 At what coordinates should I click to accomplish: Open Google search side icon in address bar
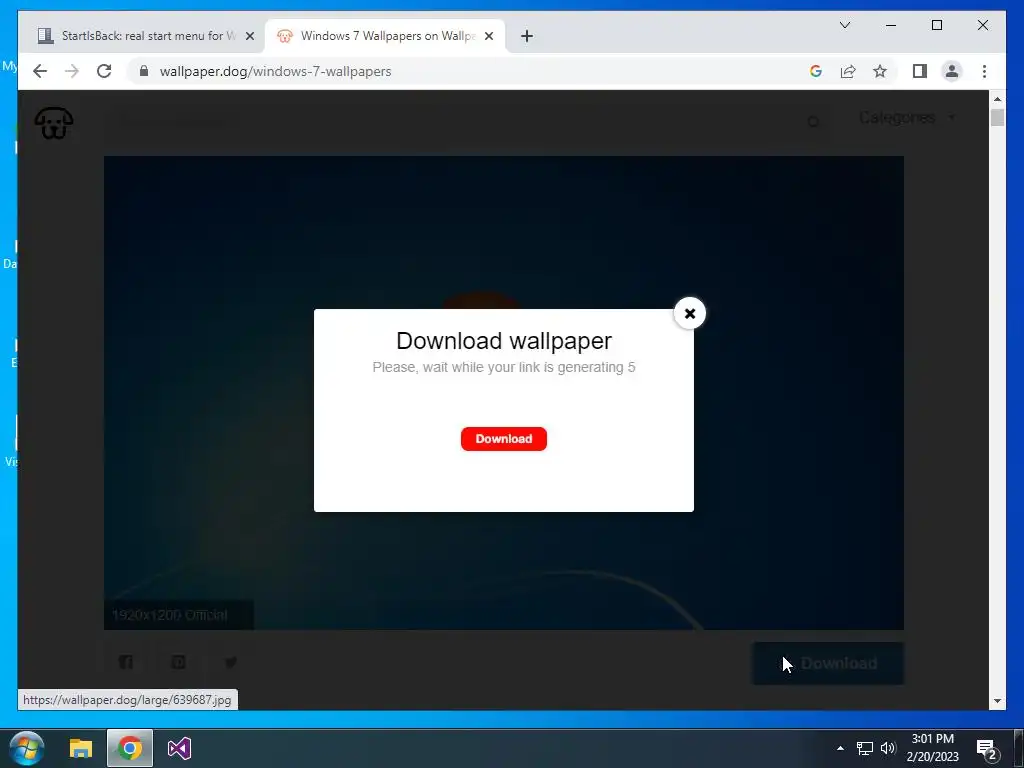[816, 71]
